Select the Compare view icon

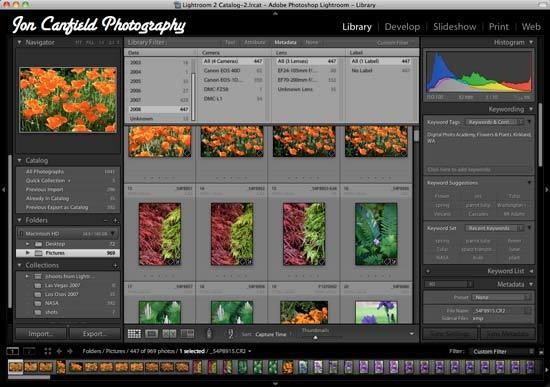tap(169, 334)
